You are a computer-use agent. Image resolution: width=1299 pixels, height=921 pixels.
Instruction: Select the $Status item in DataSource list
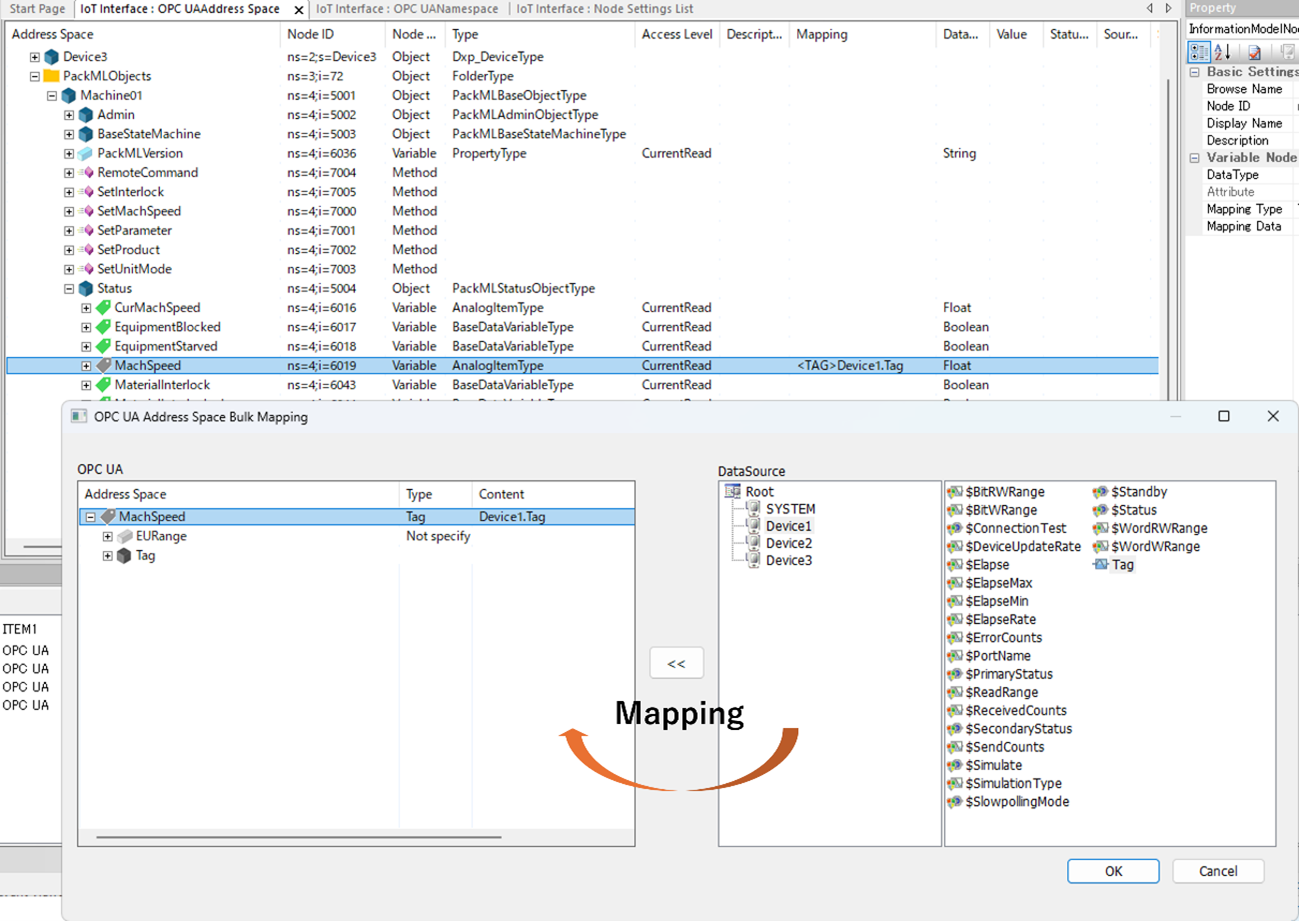1131,510
